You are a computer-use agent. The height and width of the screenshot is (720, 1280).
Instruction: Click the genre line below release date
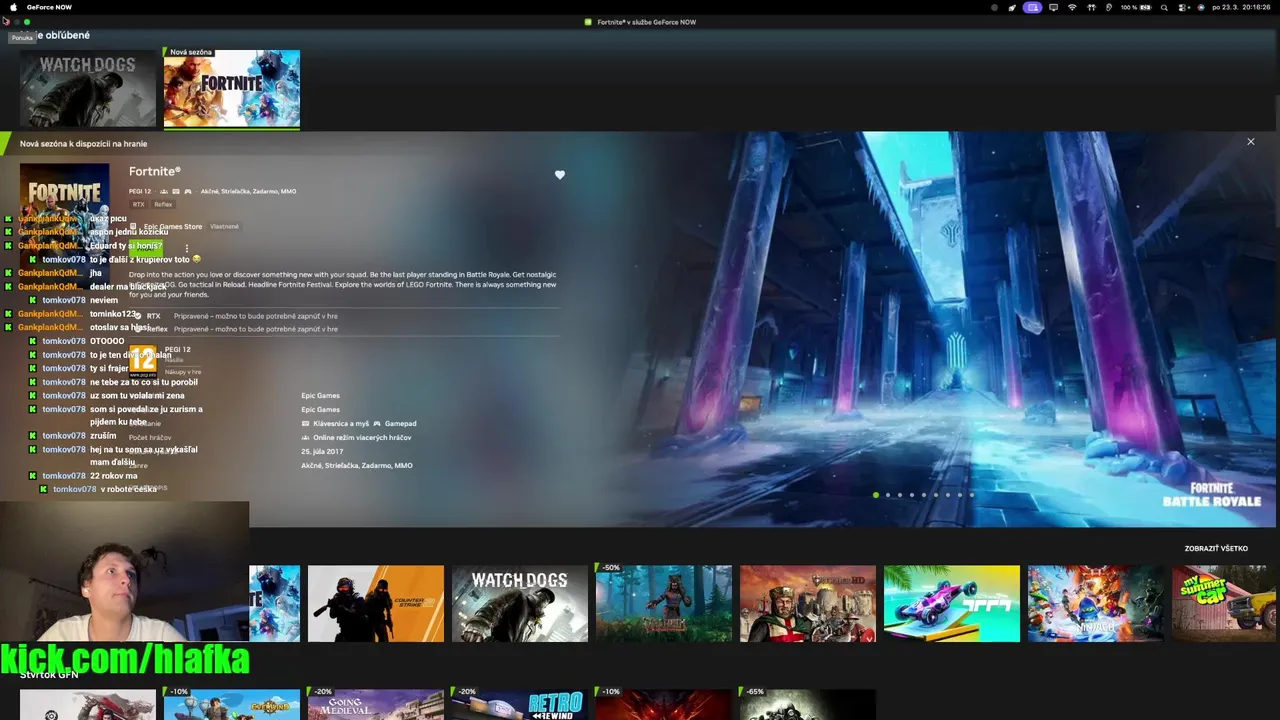[357, 466]
